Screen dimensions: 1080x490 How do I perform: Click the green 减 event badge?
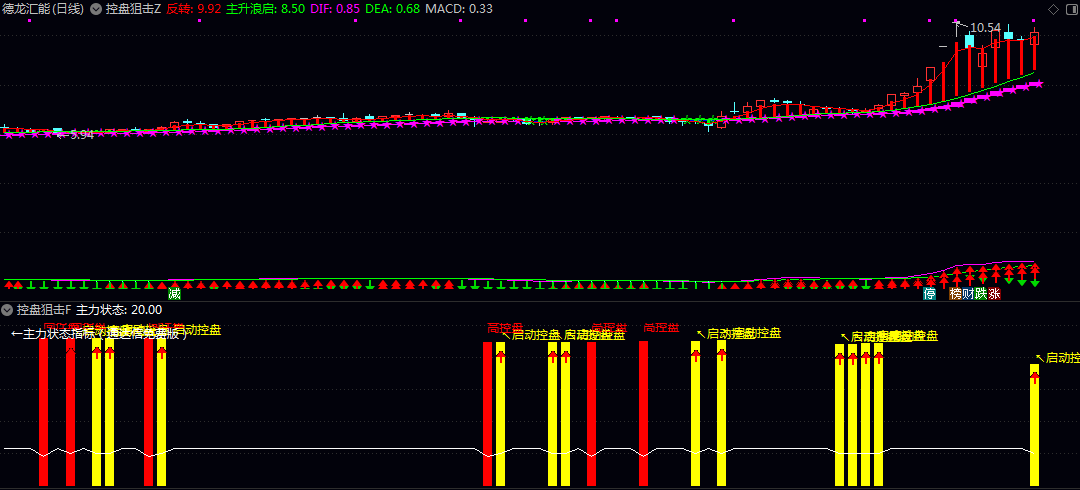(x=174, y=294)
